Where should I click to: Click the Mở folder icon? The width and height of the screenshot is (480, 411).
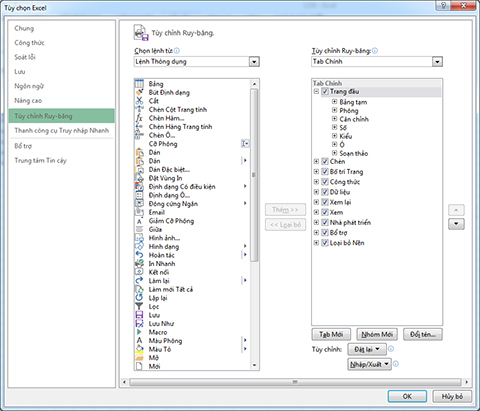pos(139,358)
